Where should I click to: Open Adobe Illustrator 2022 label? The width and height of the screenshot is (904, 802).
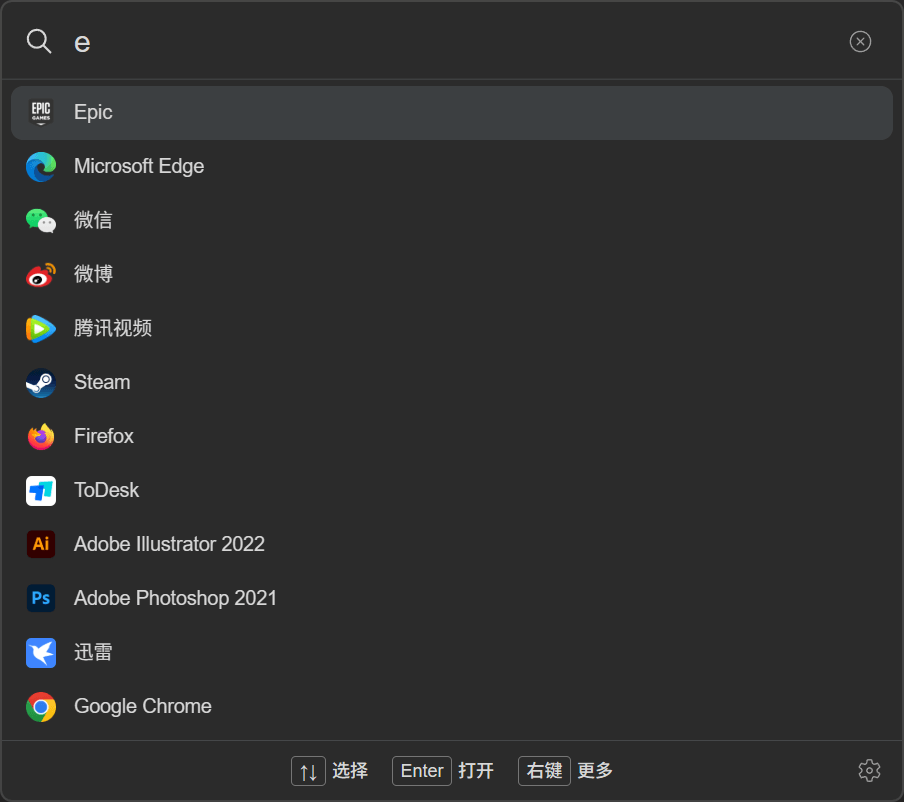coord(170,544)
